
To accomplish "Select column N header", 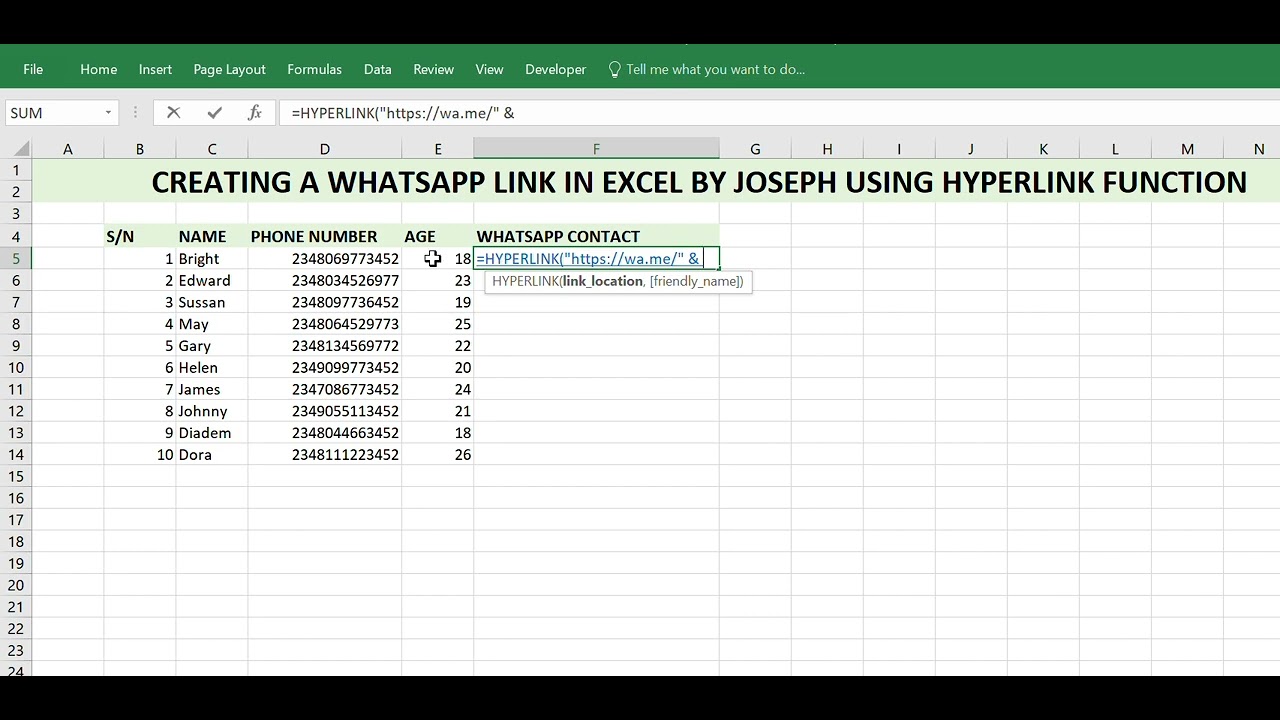I will pyautogui.click(x=1258, y=149).
